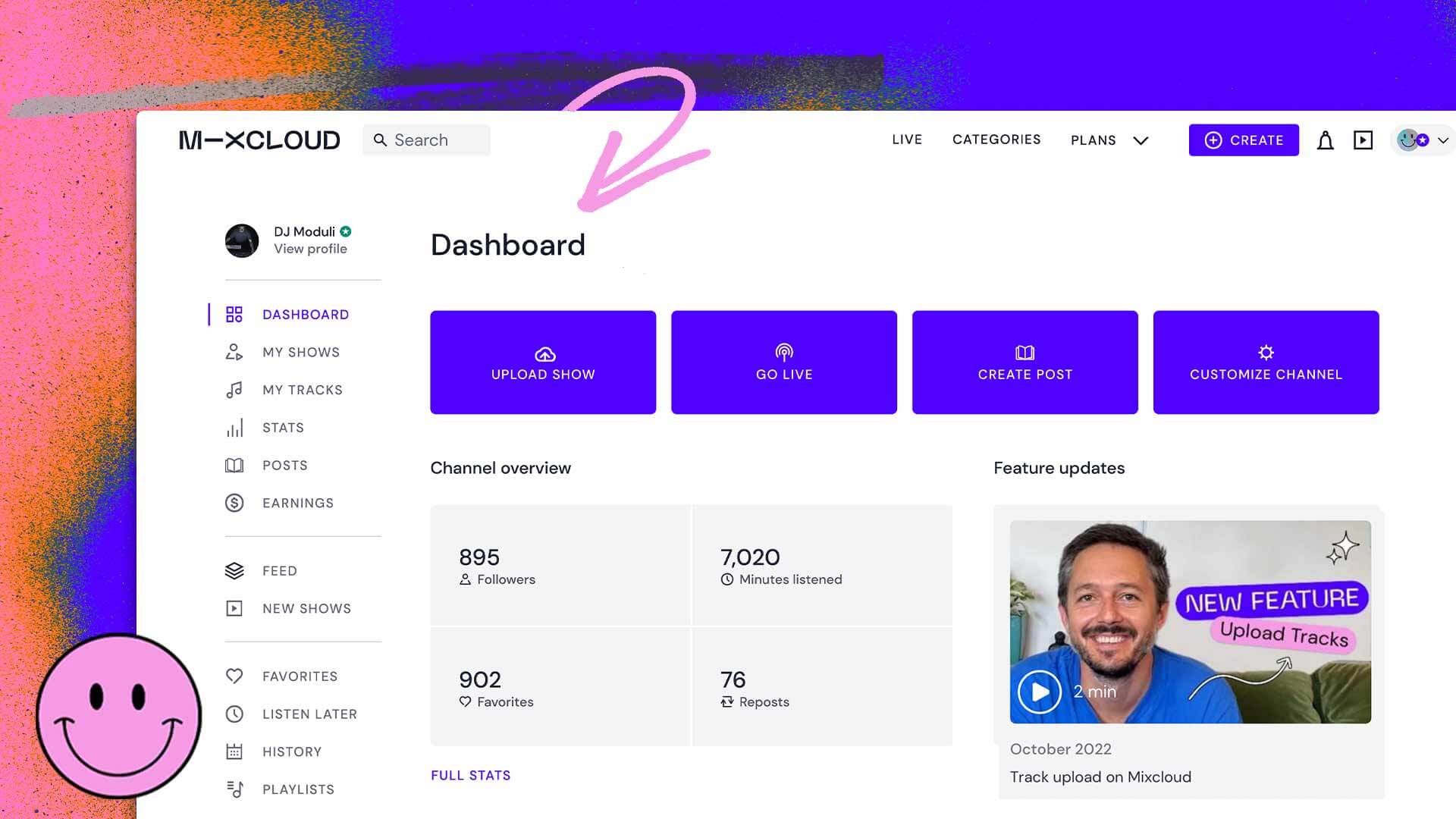Open PLAYLISTS in the sidebar
This screenshot has width=1456, height=819.
pyautogui.click(x=298, y=789)
